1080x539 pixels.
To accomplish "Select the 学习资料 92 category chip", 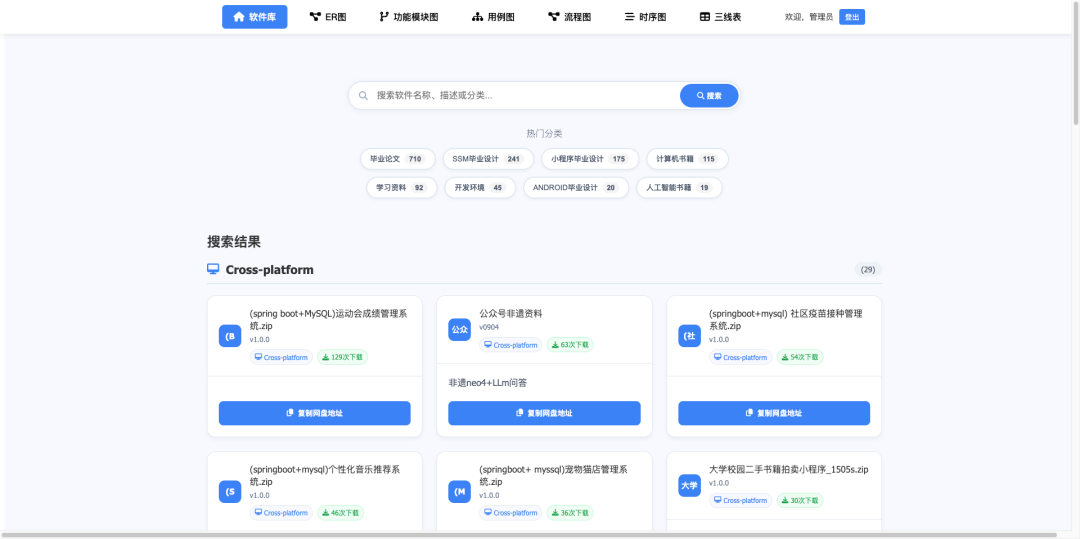I will (x=402, y=187).
